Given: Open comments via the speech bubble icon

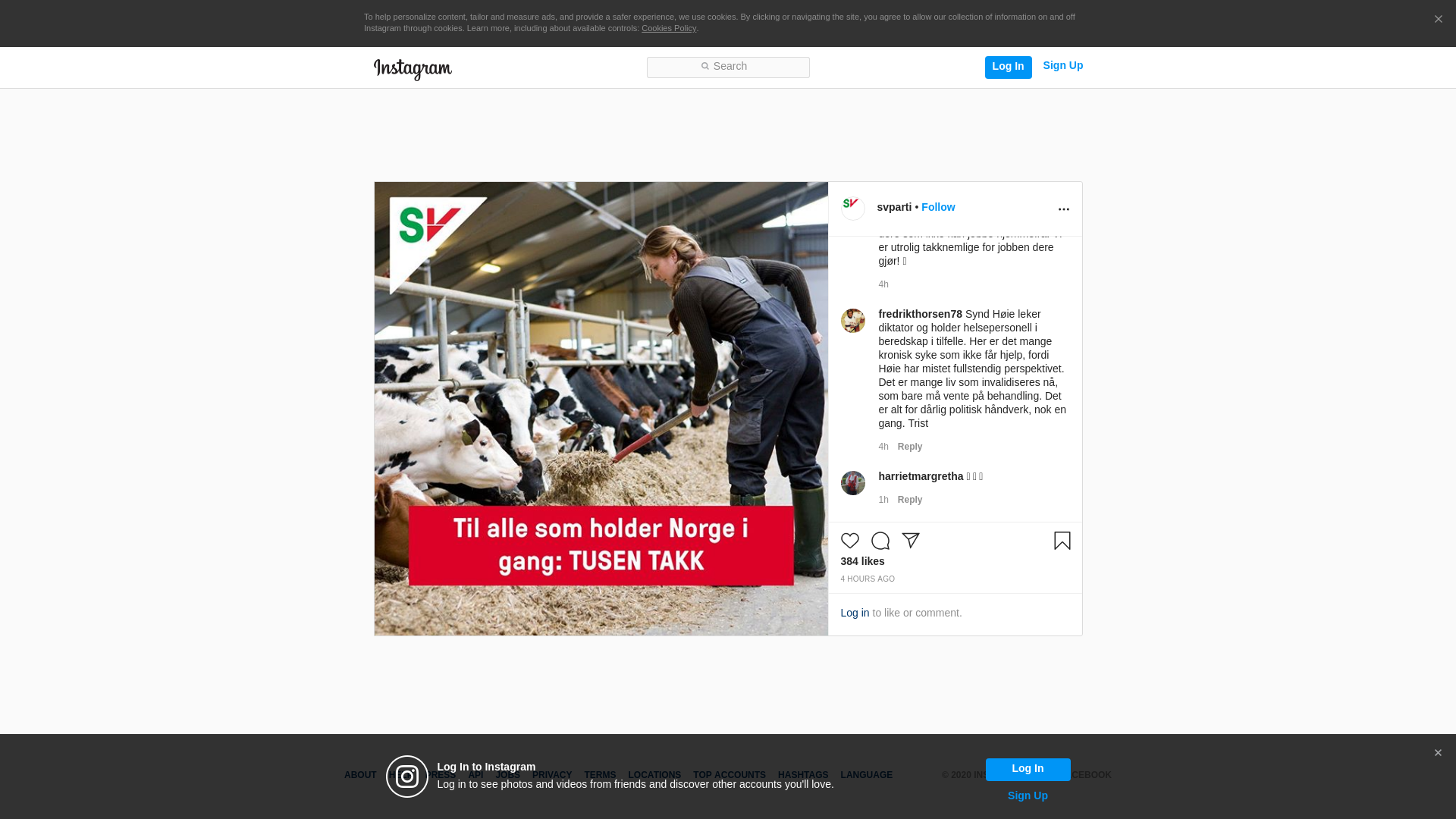Looking at the screenshot, I should [x=880, y=541].
